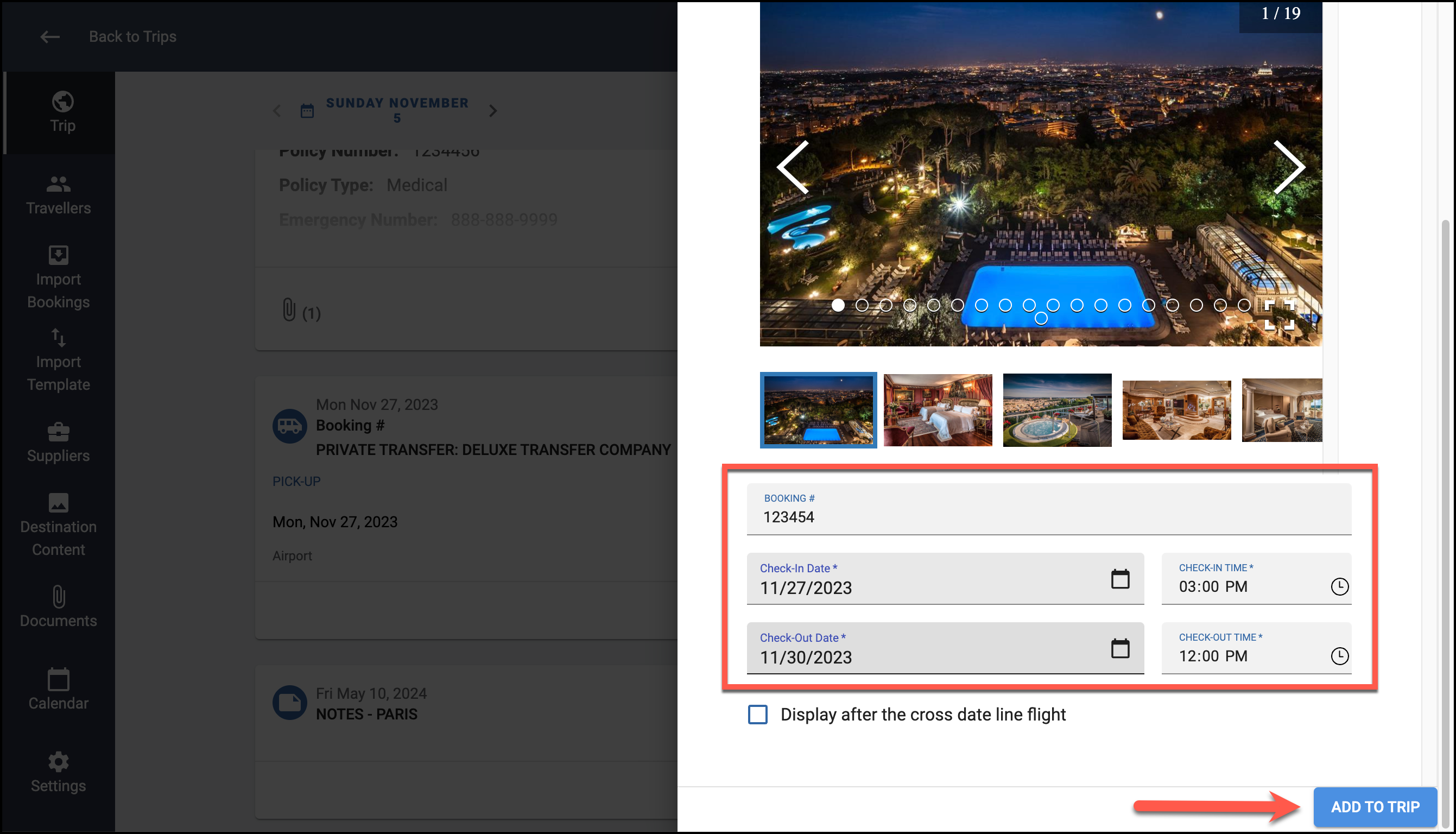
Task: Click the Emergency Number 888-888-9999 text
Action: tap(418, 219)
